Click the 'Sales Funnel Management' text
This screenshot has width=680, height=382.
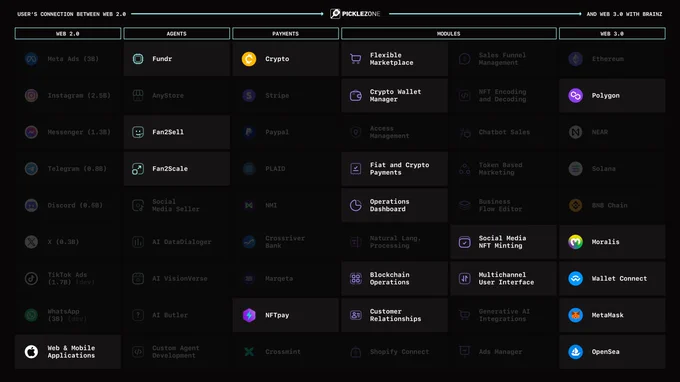click(x=502, y=59)
